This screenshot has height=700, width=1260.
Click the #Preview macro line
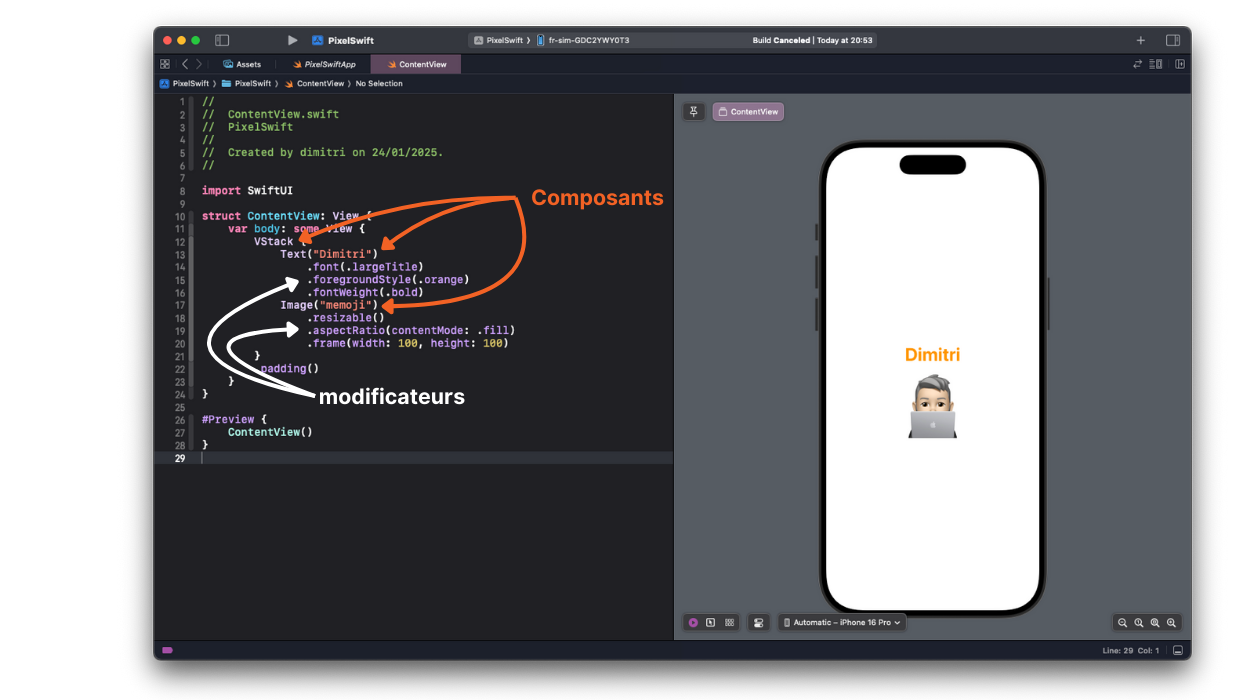[x=235, y=420]
